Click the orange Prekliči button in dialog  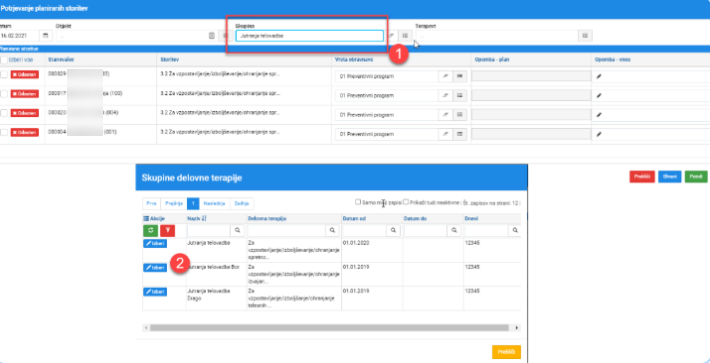click(506, 352)
